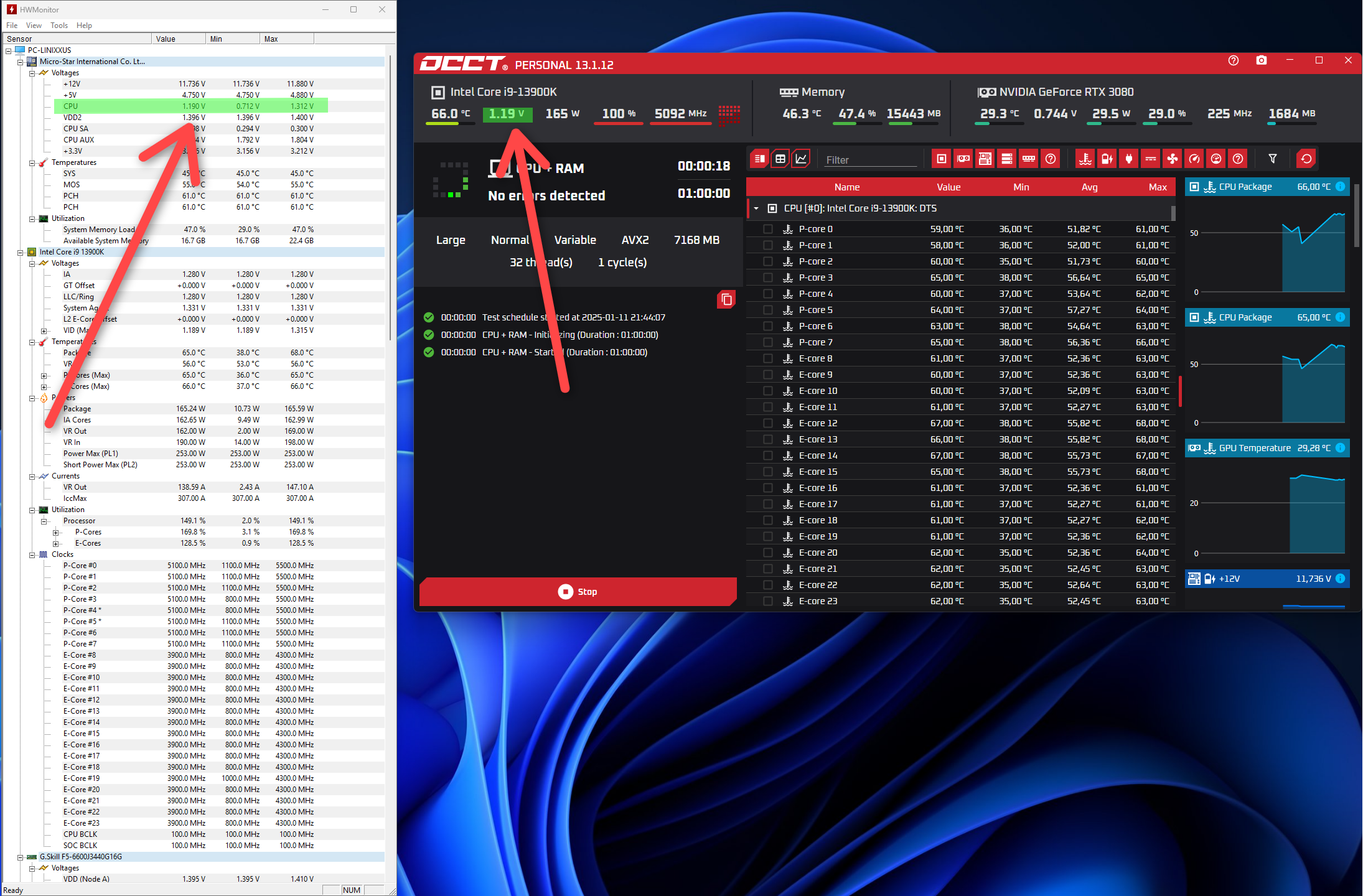Click the reset sensor statistics icon
1363x896 pixels.
click(x=1306, y=159)
